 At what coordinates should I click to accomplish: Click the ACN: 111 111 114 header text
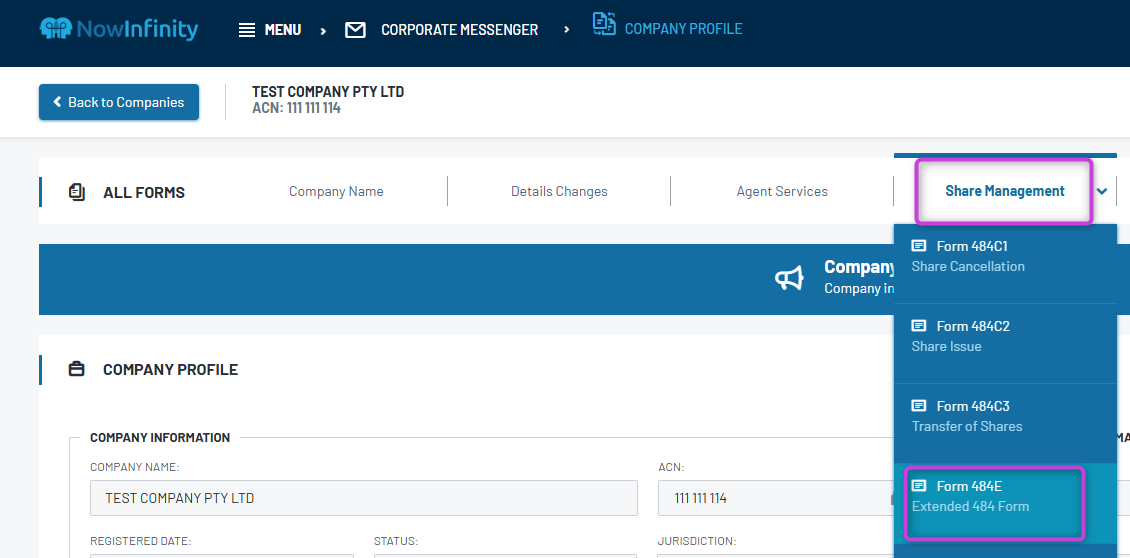point(296,109)
